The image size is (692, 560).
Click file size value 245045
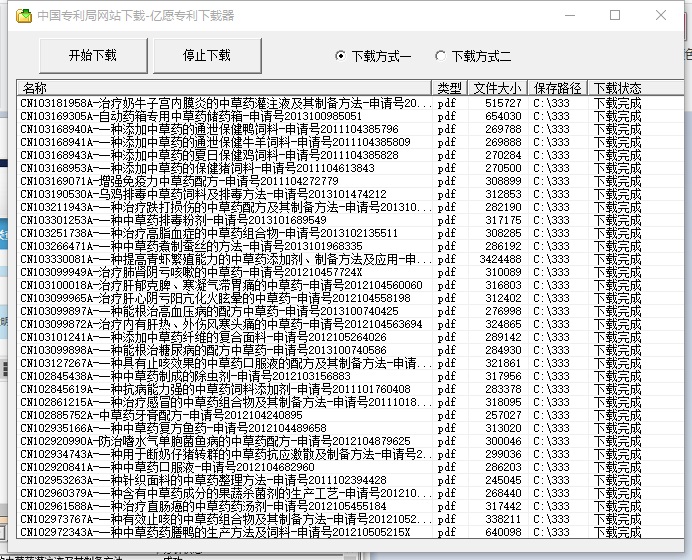[504, 480]
